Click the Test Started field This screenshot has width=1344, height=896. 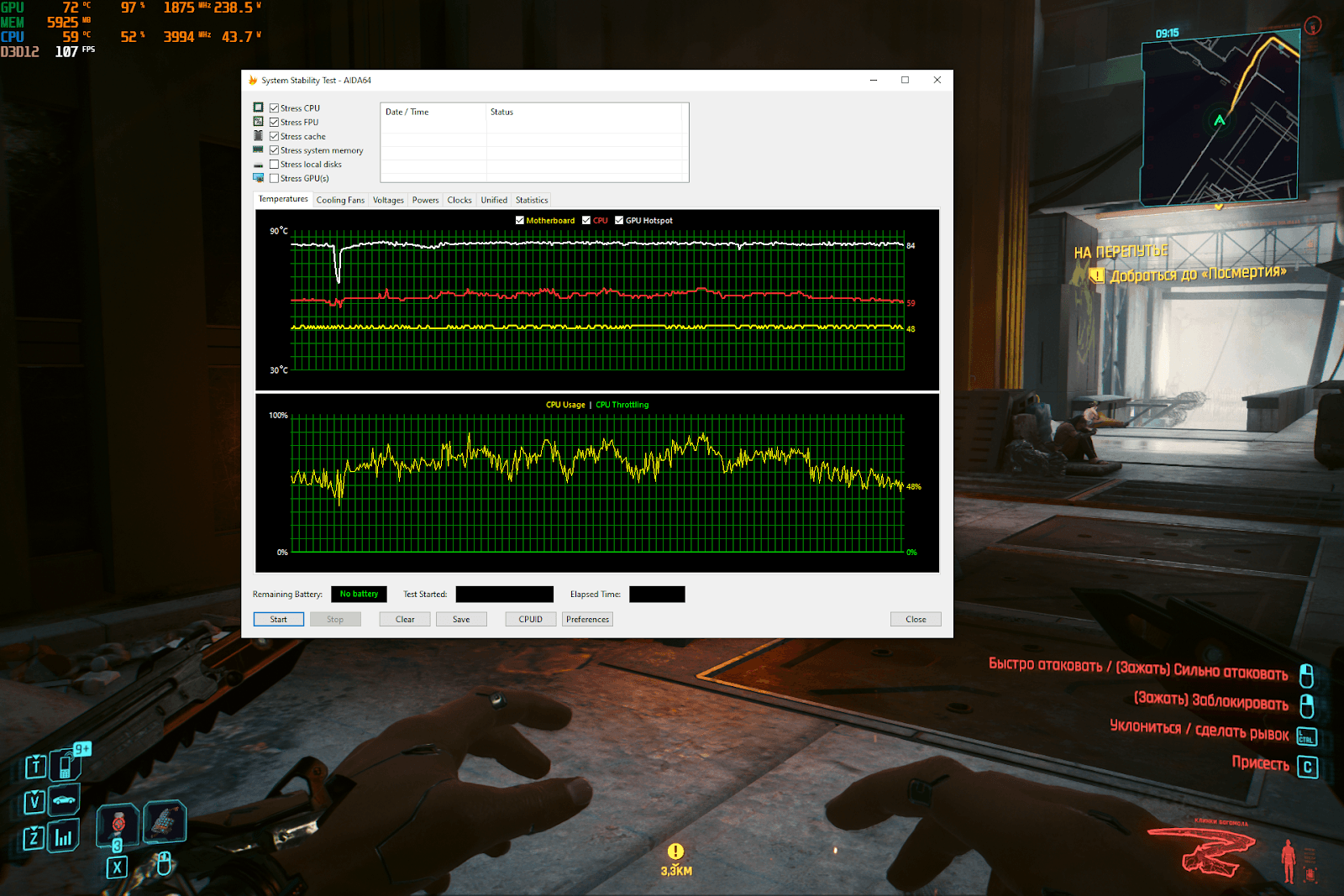tap(504, 594)
